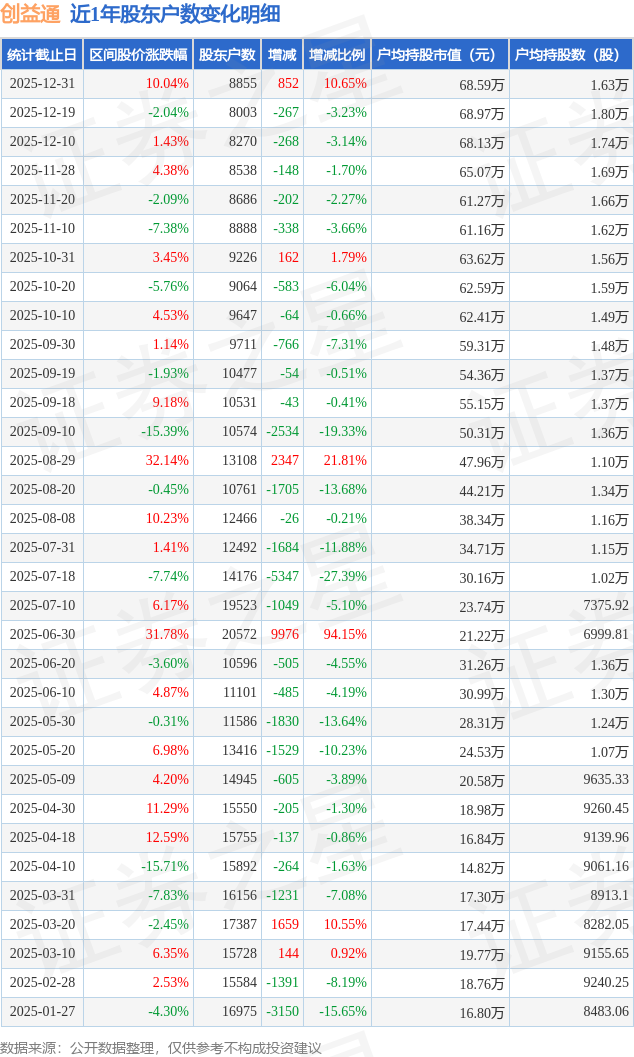634x1057 pixels.
Task: Click the 股东户数 column header
Action: [x=227, y=55]
